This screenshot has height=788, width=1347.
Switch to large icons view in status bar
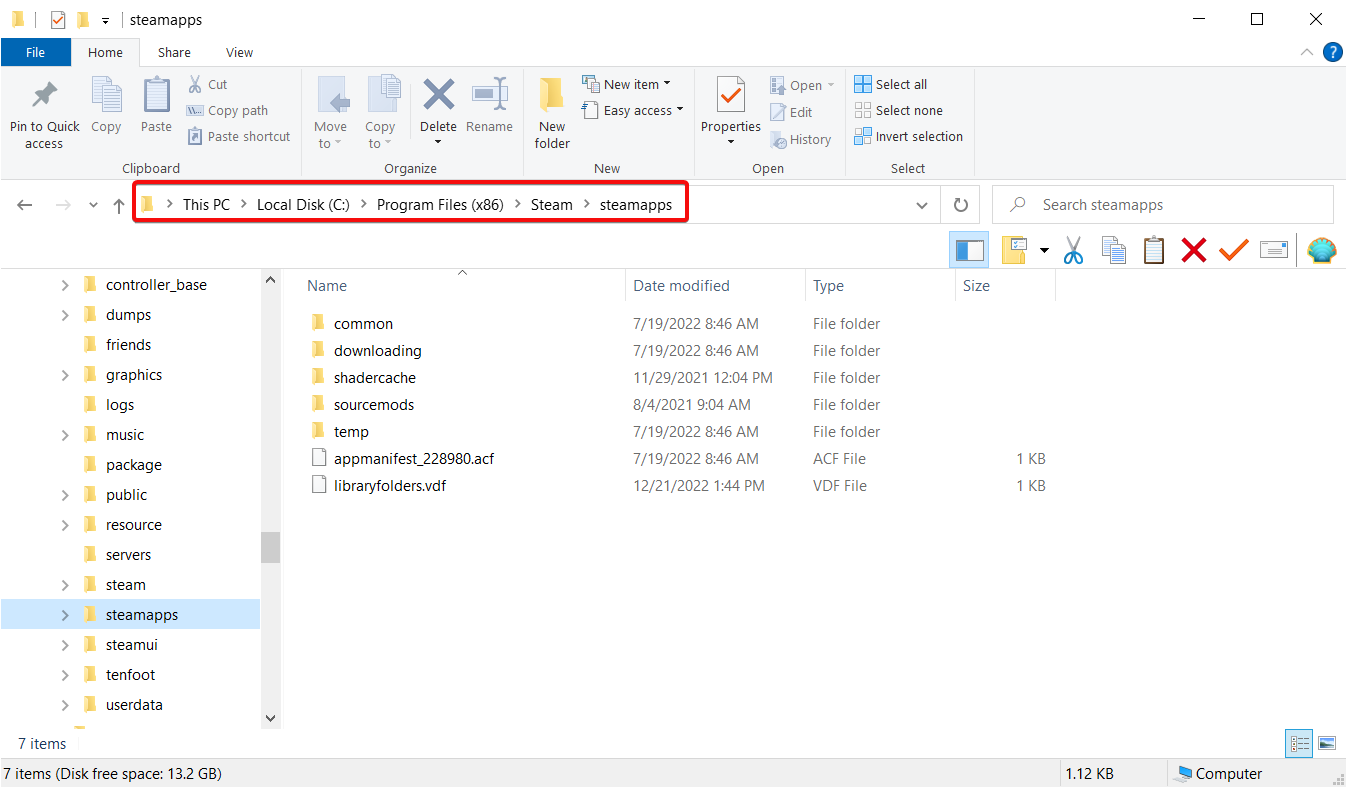pyautogui.click(x=1327, y=743)
